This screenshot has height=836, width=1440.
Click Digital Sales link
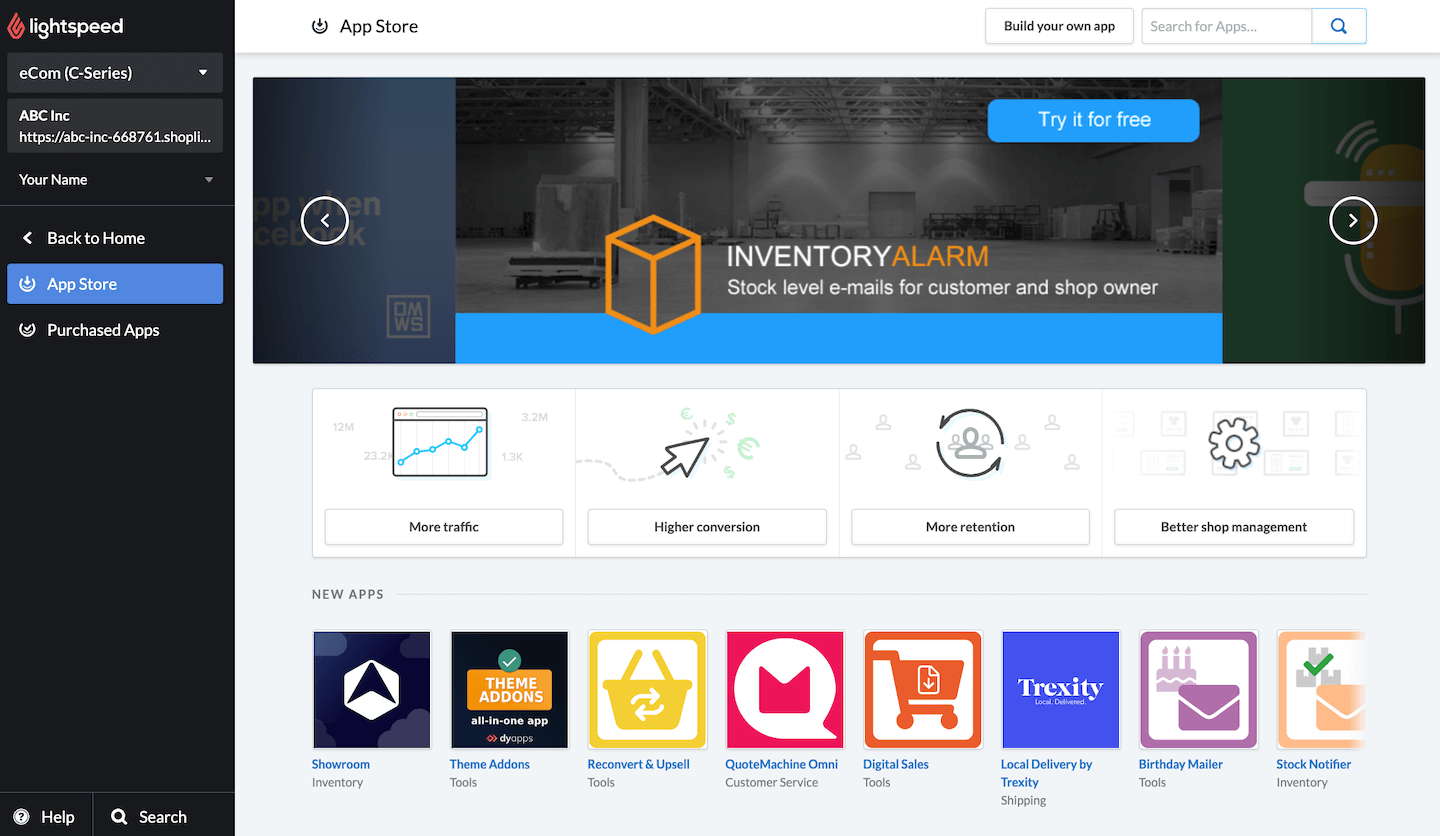[x=896, y=764]
